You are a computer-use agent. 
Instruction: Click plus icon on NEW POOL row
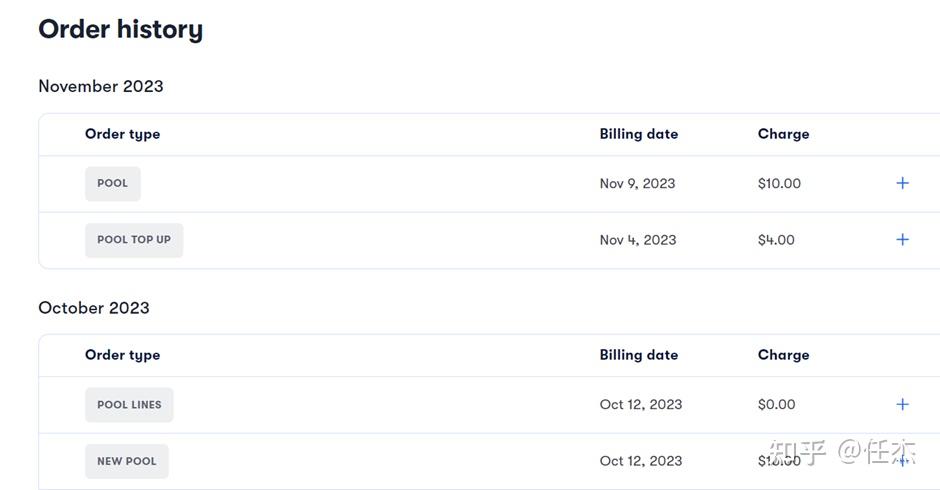coord(902,461)
